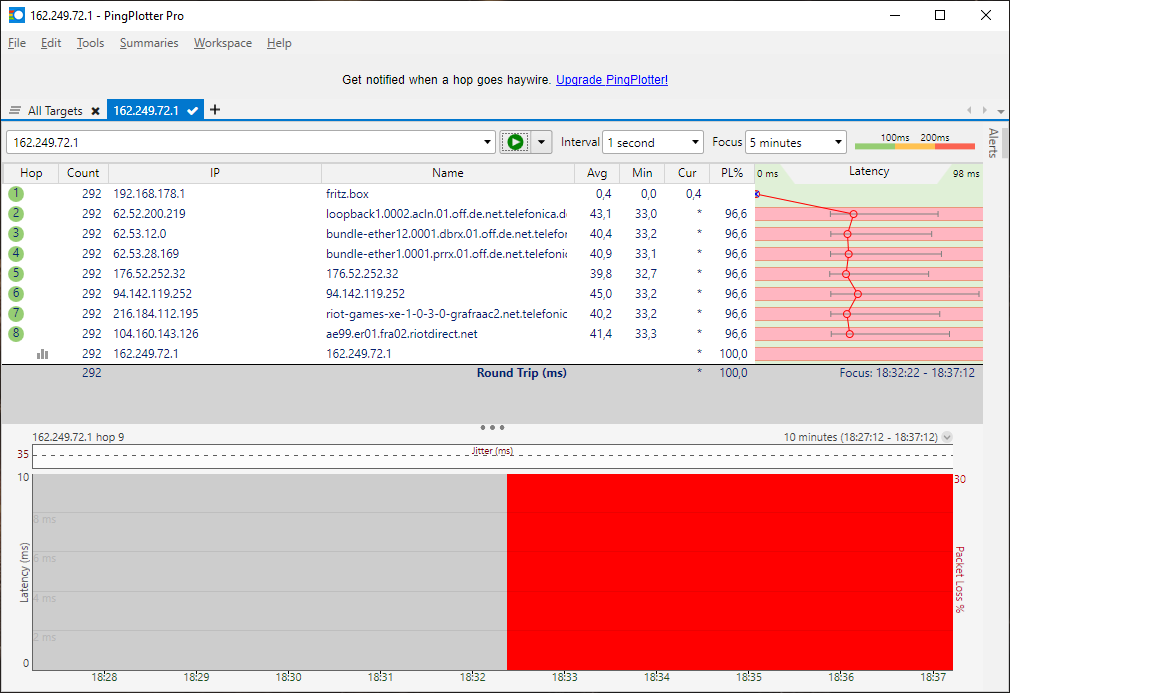Click the Avg column header

click(597, 173)
